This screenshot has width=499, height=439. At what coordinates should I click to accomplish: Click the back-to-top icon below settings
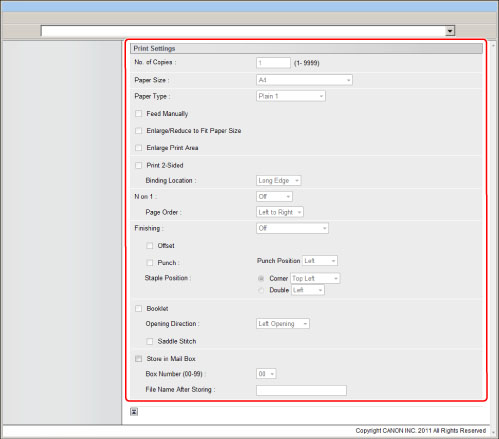click(x=134, y=412)
